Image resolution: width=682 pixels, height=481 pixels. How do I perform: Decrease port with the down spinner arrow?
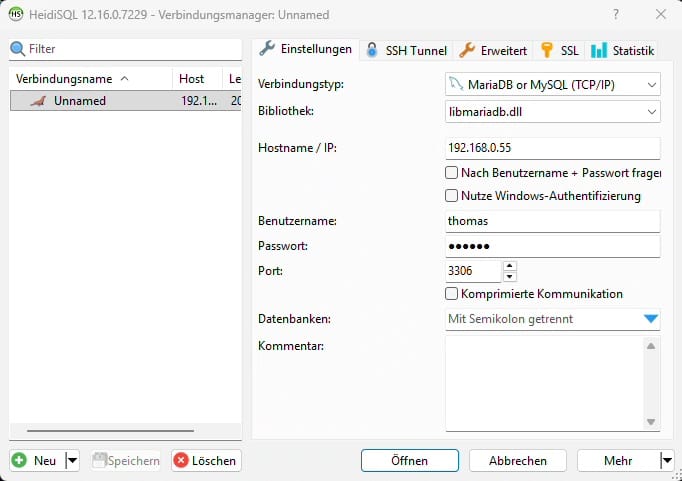pyautogui.click(x=510, y=277)
